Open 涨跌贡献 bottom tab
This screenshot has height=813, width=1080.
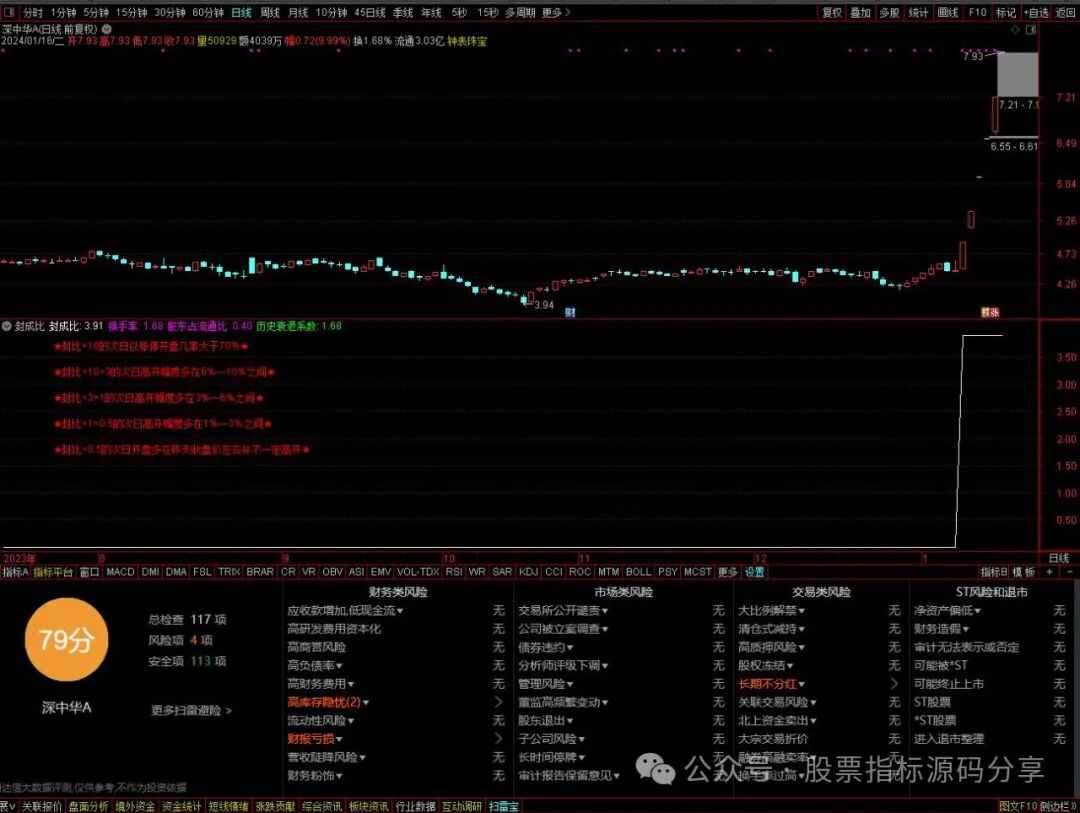(276, 806)
